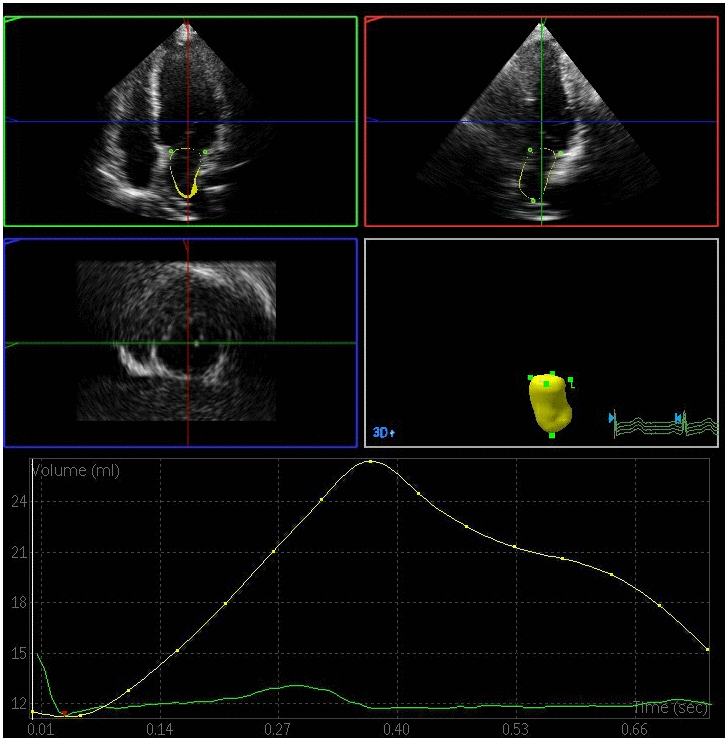Select the last yellow point ending the volume curve
Image resolution: width=728 pixels, height=741 pixels.
coord(707,650)
